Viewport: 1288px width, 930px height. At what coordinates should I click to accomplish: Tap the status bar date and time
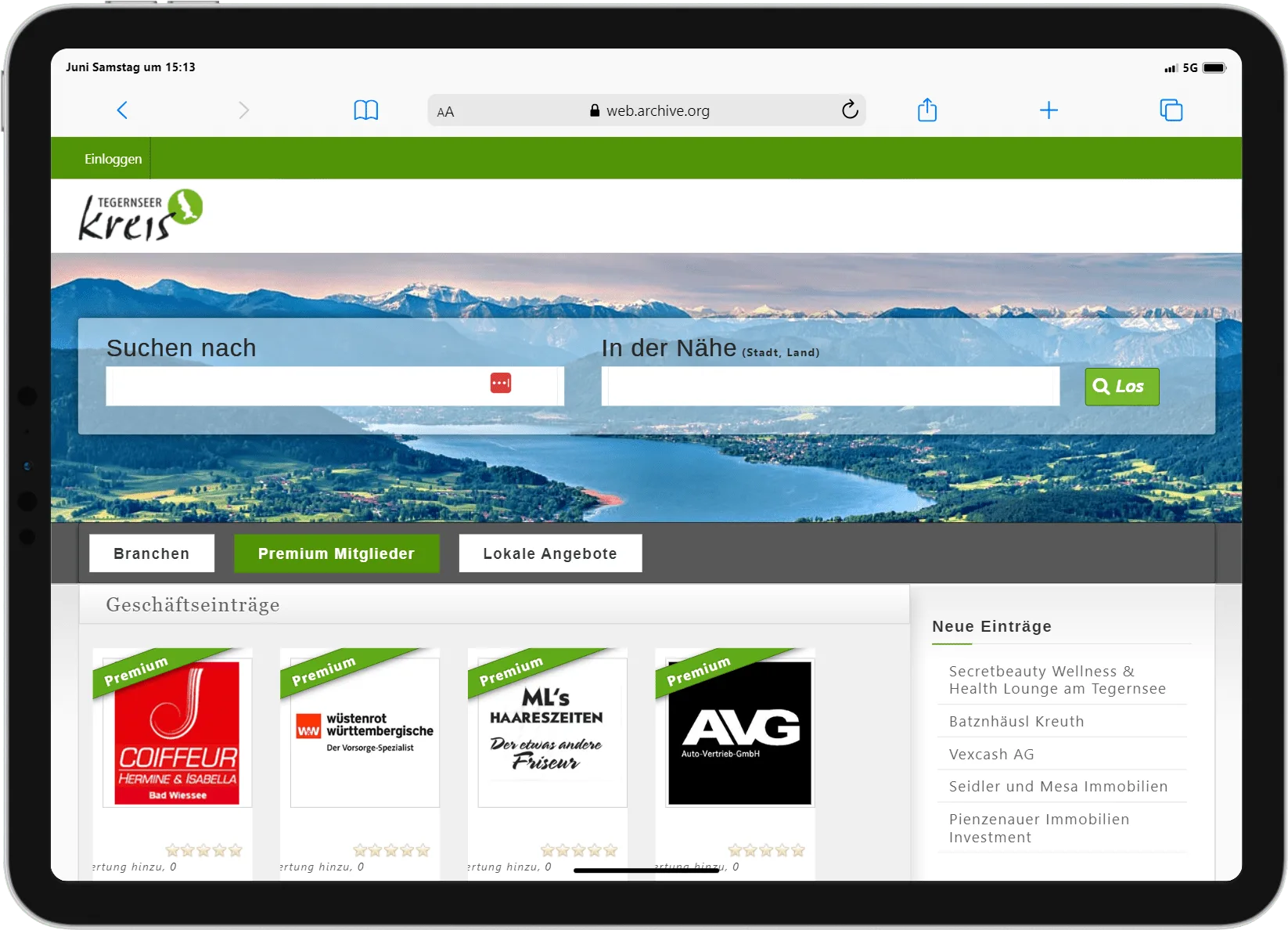[x=131, y=67]
